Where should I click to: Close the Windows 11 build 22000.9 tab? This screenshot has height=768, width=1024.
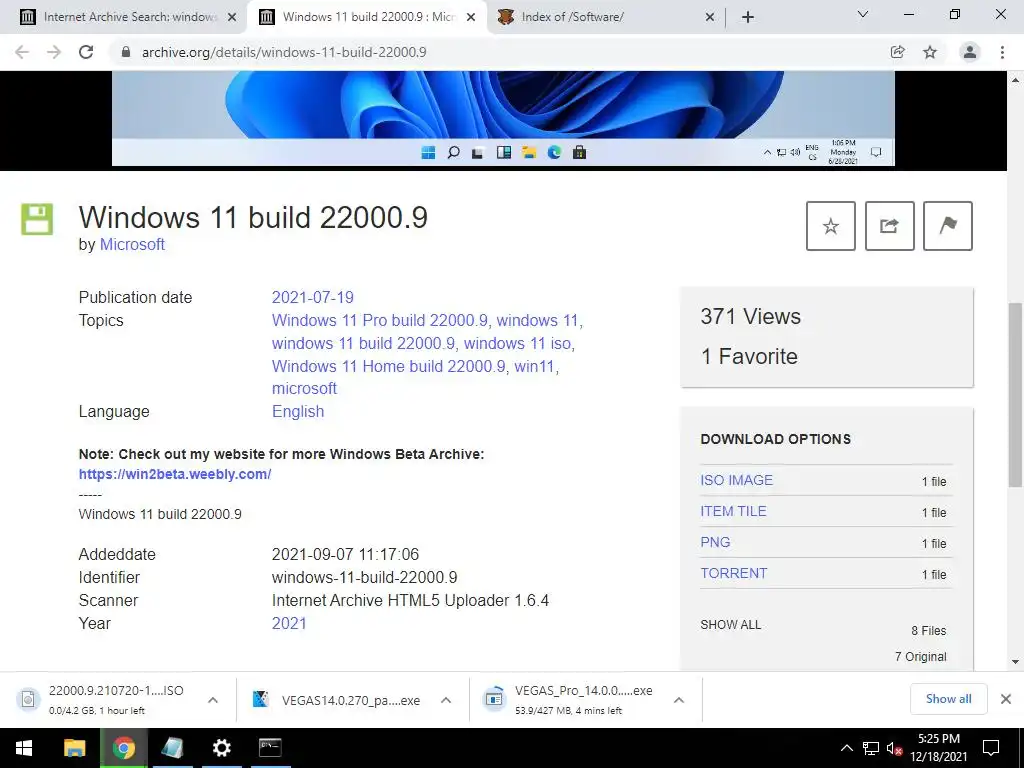click(471, 17)
